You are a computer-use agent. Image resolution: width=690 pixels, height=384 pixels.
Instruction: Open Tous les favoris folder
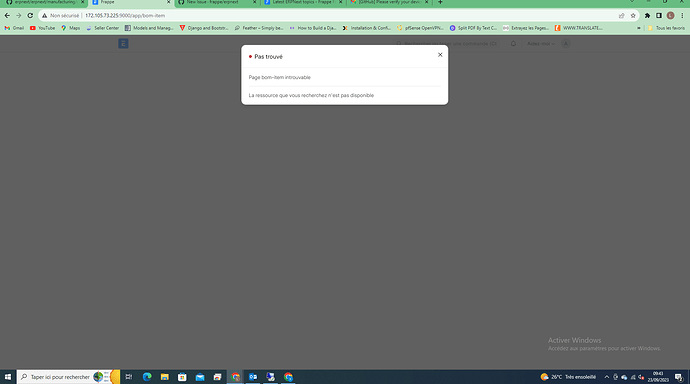tap(666, 28)
